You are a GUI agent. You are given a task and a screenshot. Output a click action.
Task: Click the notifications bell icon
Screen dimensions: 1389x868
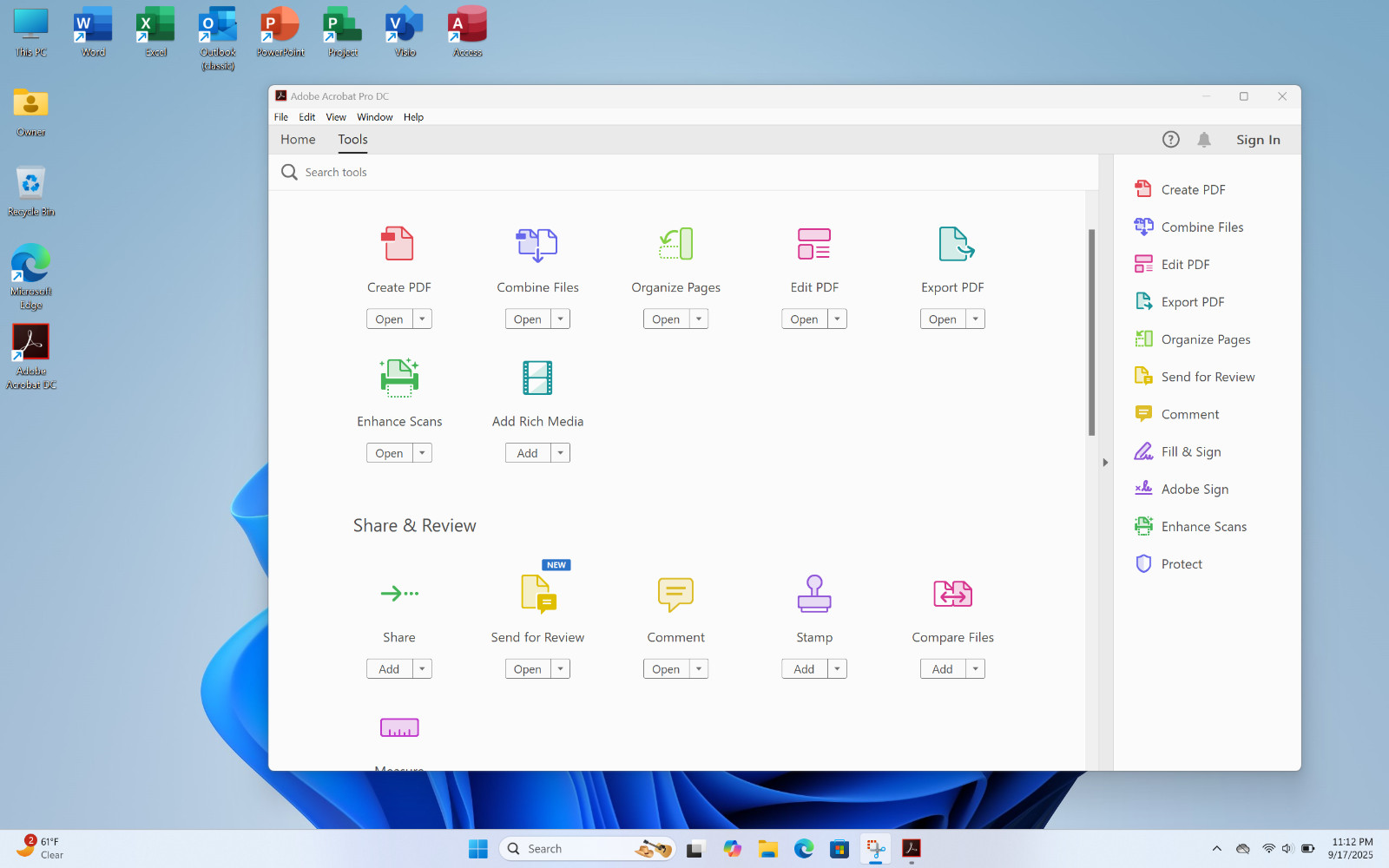click(x=1204, y=140)
